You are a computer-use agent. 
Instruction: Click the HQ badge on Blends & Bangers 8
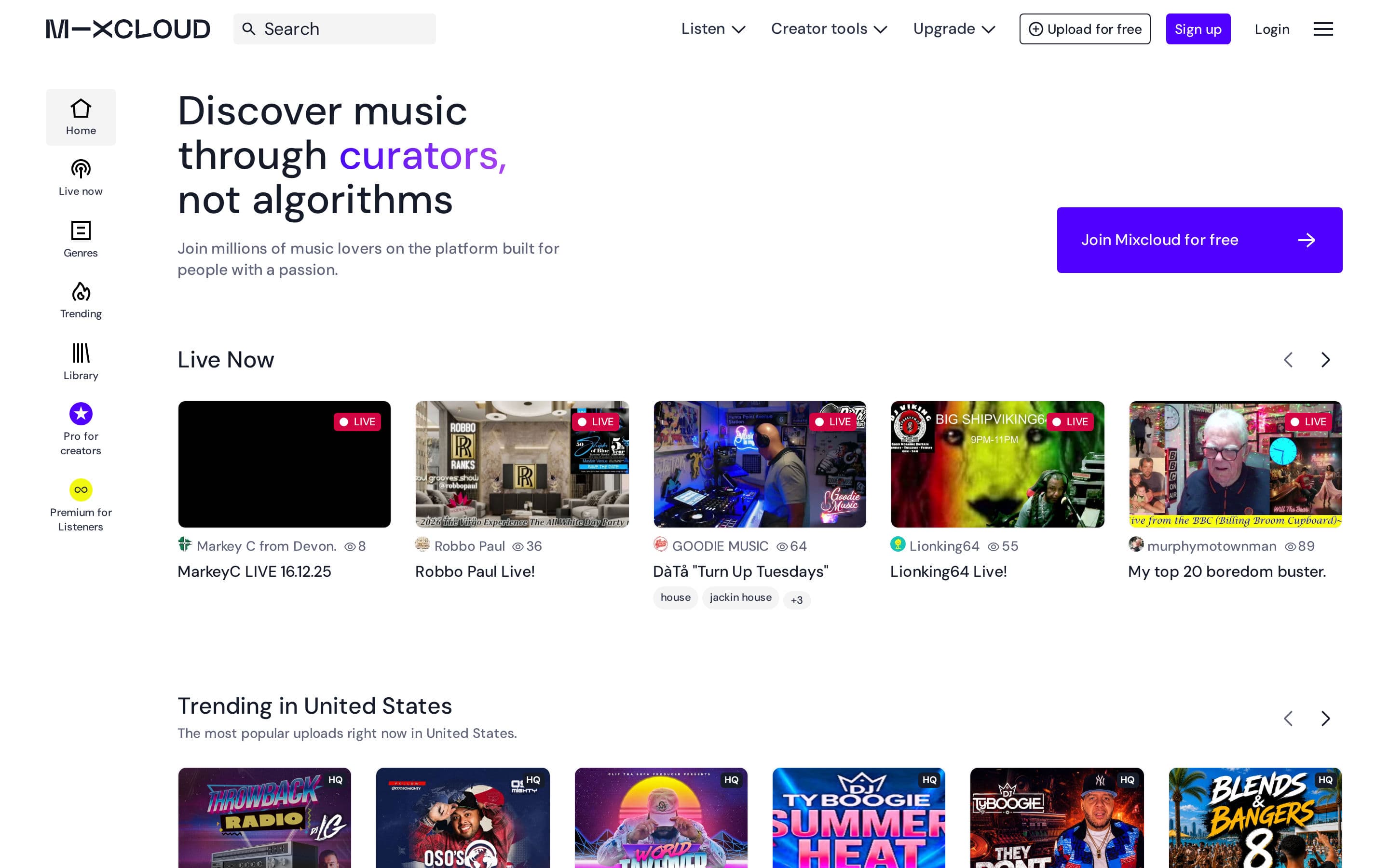pos(1325,780)
